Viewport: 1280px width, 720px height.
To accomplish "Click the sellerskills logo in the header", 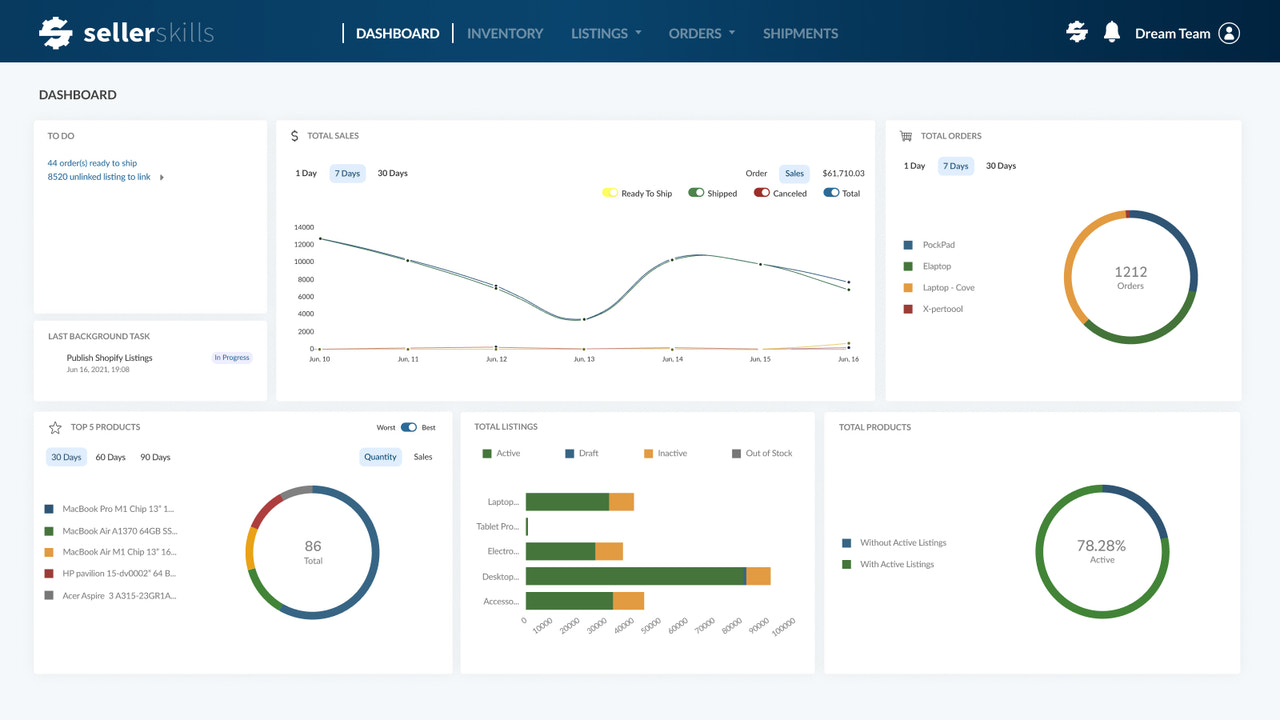I will point(125,32).
